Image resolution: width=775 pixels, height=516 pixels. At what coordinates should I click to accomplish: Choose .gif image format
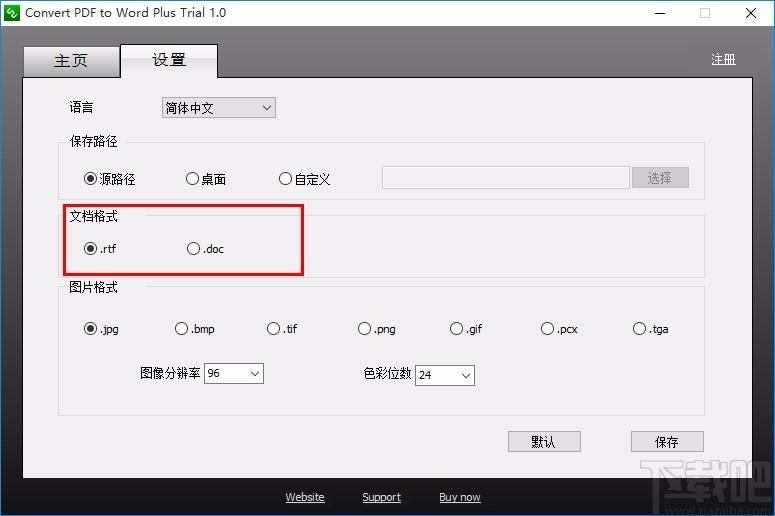tap(466, 329)
